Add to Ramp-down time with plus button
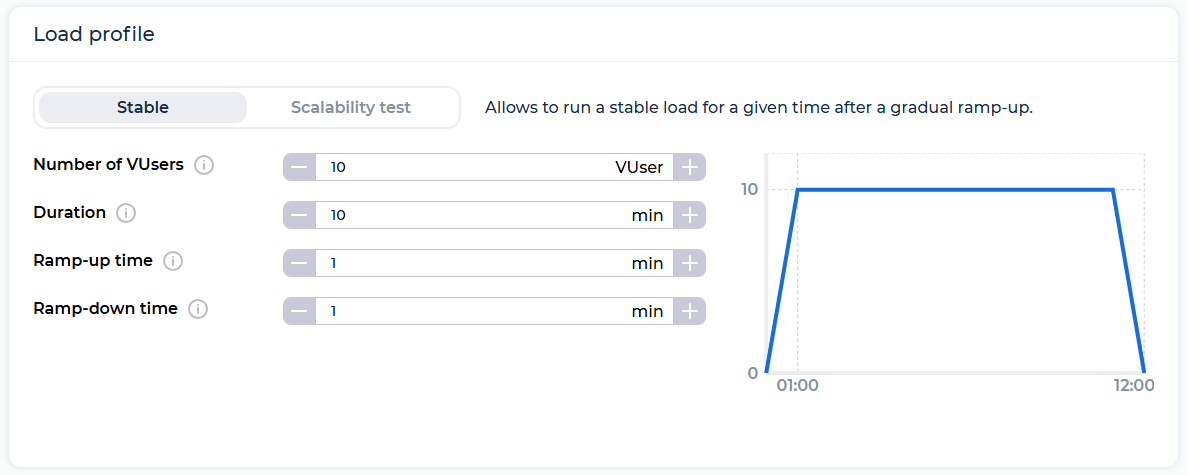1187x475 pixels. pyautogui.click(x=690, y=311)
